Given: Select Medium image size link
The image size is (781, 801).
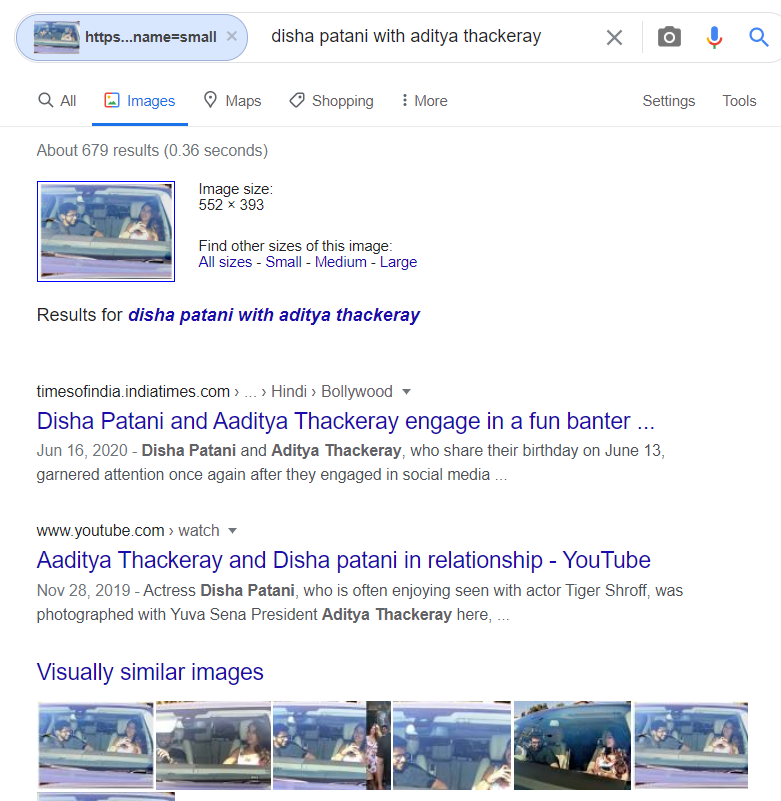Looking at the screenshot, I should pyautogui.click(x=341, y=262).
